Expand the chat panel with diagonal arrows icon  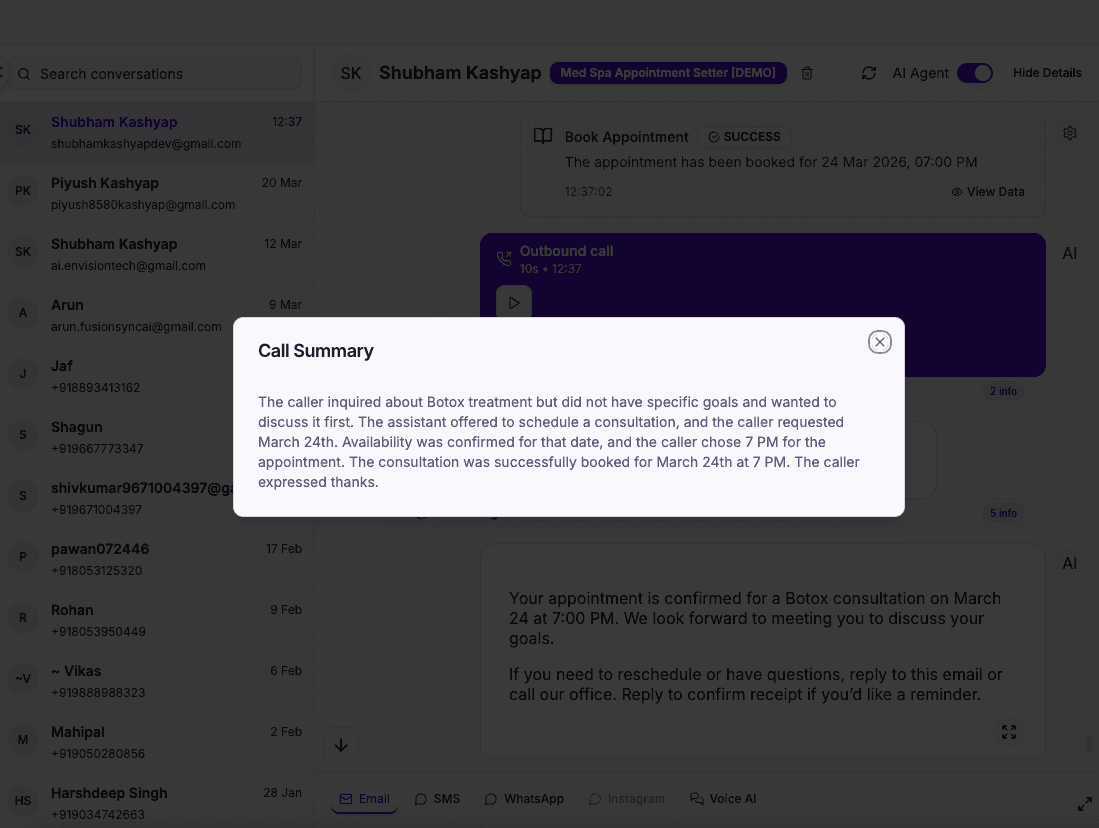point(1085,804)
